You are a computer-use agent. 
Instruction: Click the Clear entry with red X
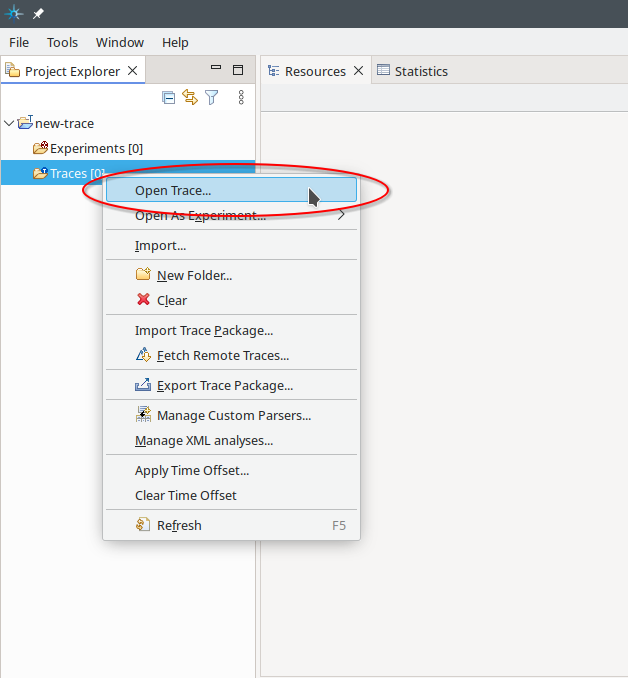tap(171, 300)
